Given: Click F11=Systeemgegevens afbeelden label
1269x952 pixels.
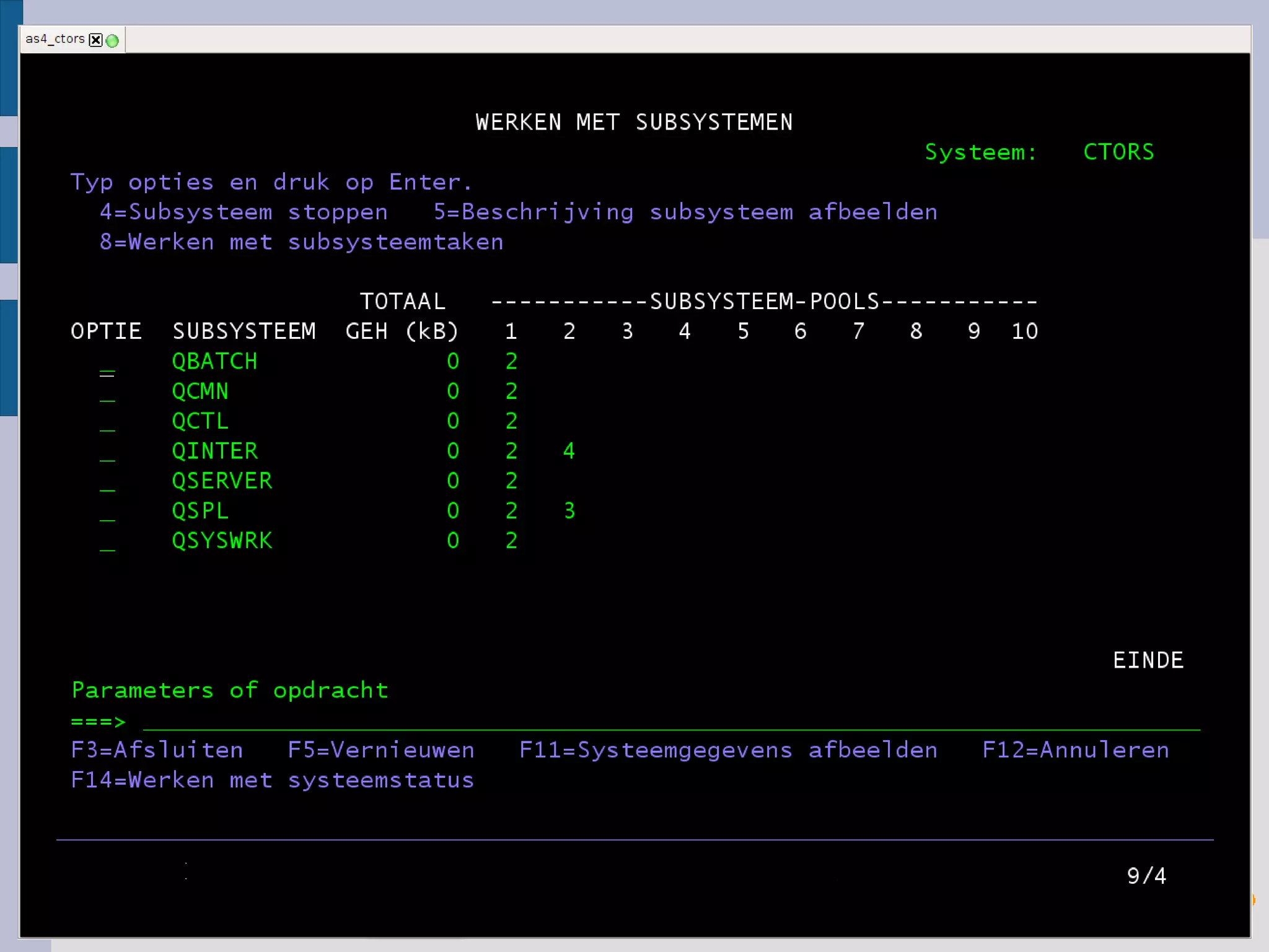Looking at the screenshot, I should point(728,750).
